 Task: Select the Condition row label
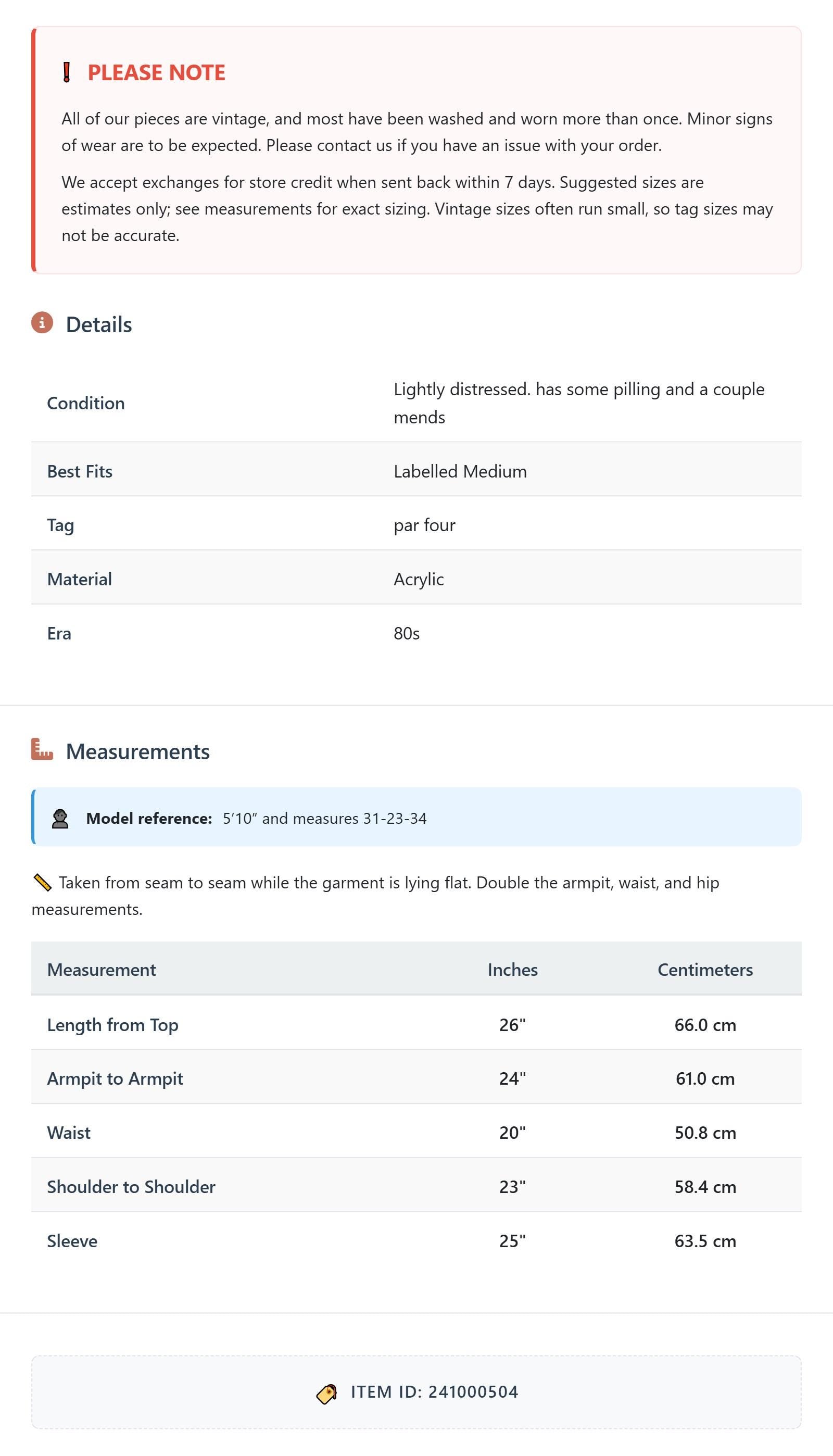(x=86, y=404)
